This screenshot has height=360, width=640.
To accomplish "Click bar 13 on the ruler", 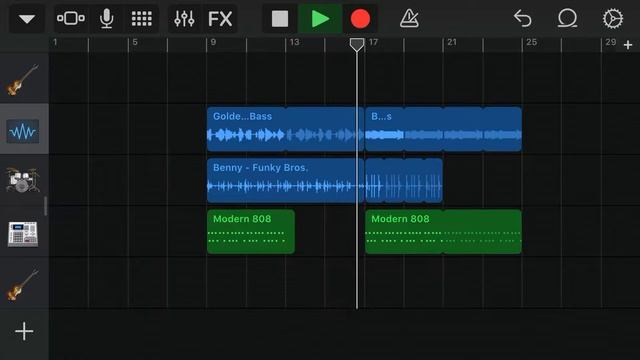I will click(x=294, y=42).
